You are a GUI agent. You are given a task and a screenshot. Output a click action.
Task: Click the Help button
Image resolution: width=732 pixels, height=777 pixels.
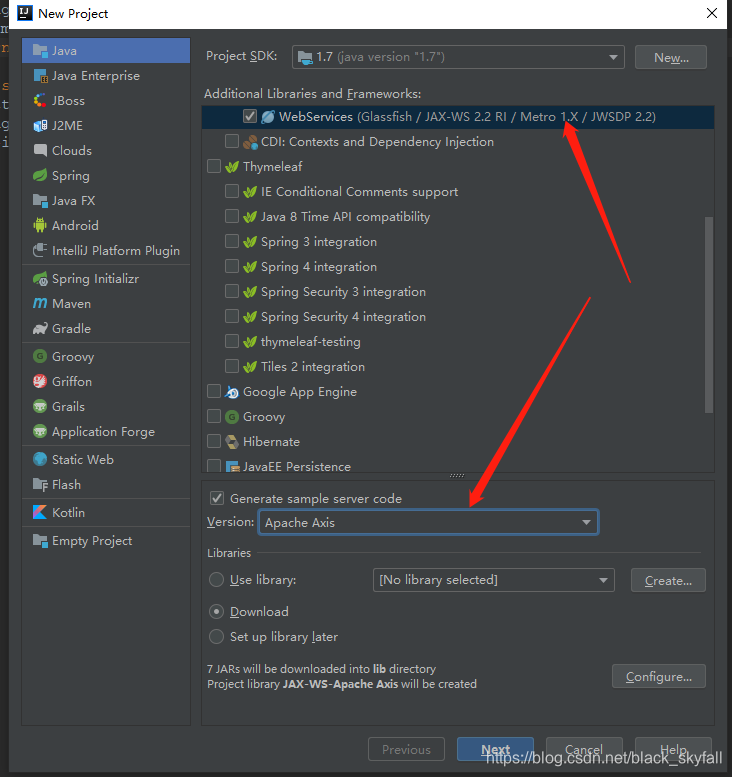coord(673,749)
